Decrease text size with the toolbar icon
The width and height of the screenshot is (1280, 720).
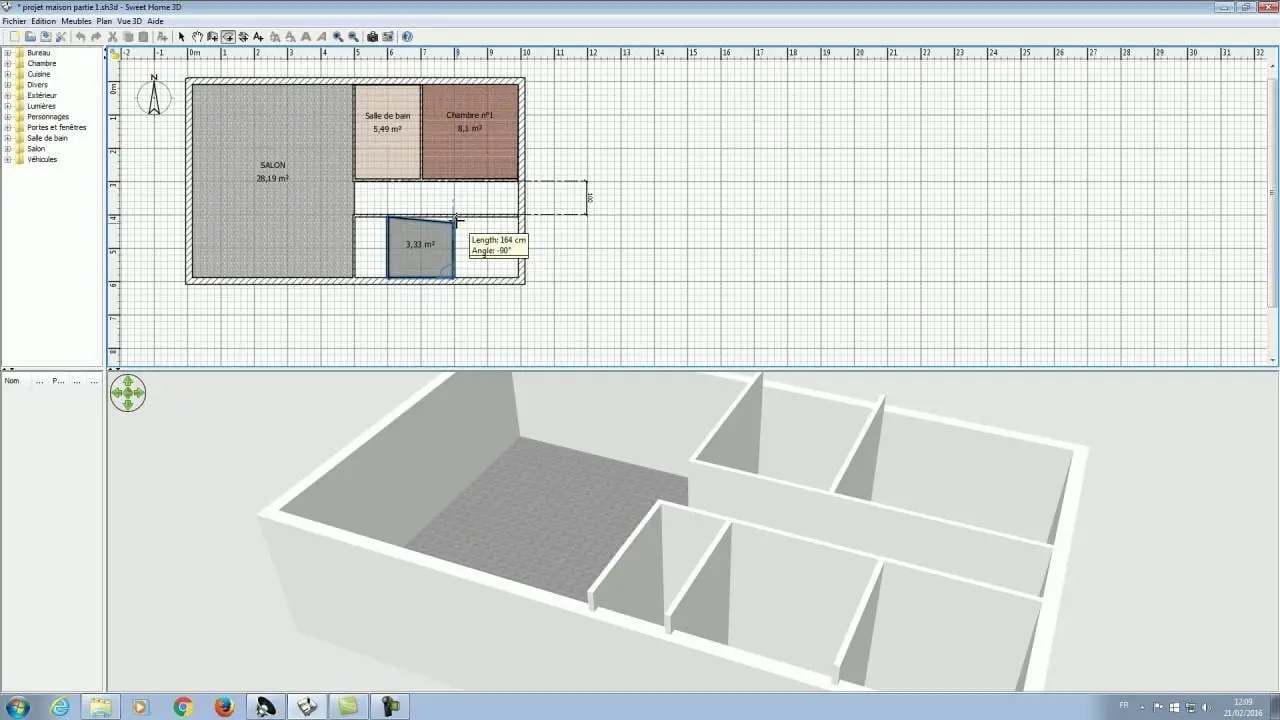pos(290,37)
